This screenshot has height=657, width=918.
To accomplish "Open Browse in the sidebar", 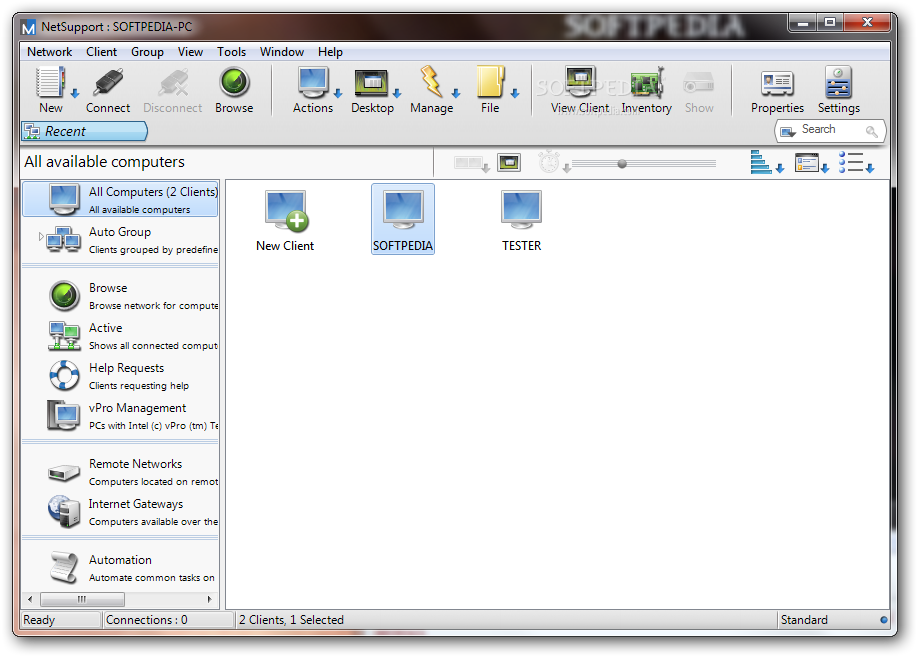I will 121,296.
